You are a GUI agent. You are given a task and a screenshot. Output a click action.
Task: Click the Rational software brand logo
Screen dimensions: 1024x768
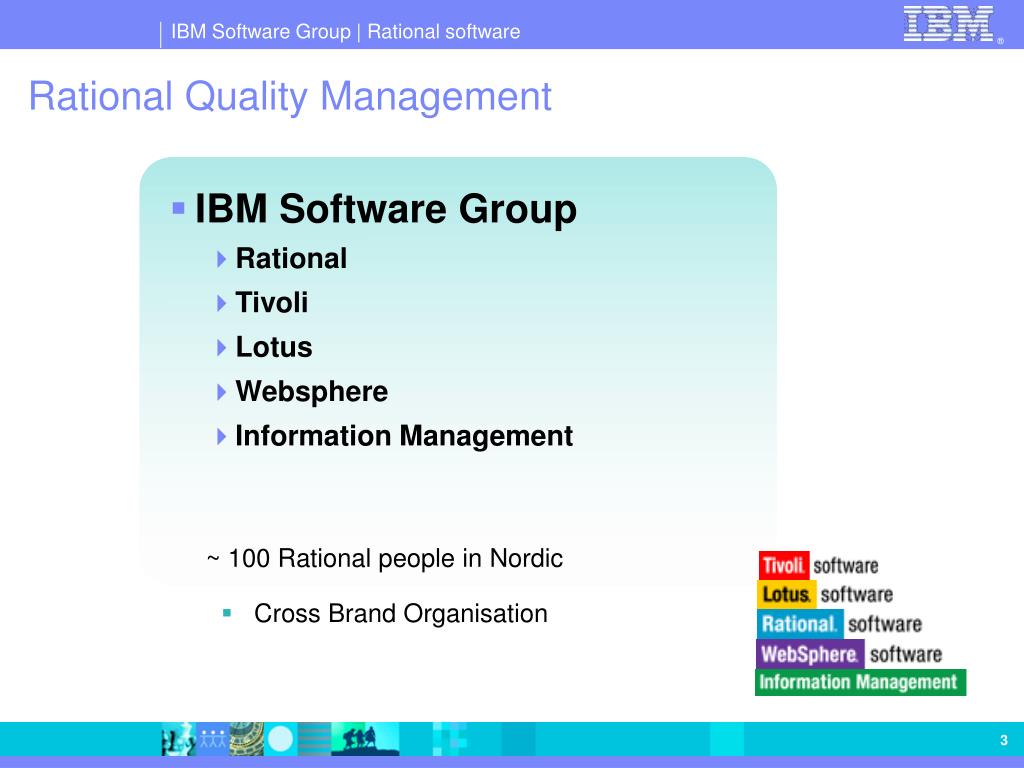840,624
